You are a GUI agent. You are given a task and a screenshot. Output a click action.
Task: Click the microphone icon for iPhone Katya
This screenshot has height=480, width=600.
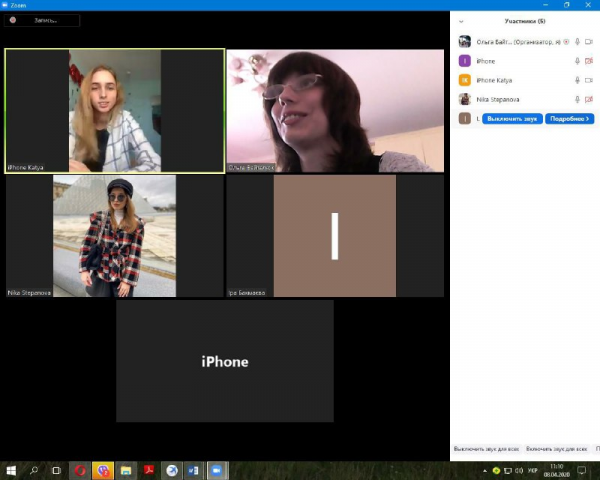(x=577, y=80)
